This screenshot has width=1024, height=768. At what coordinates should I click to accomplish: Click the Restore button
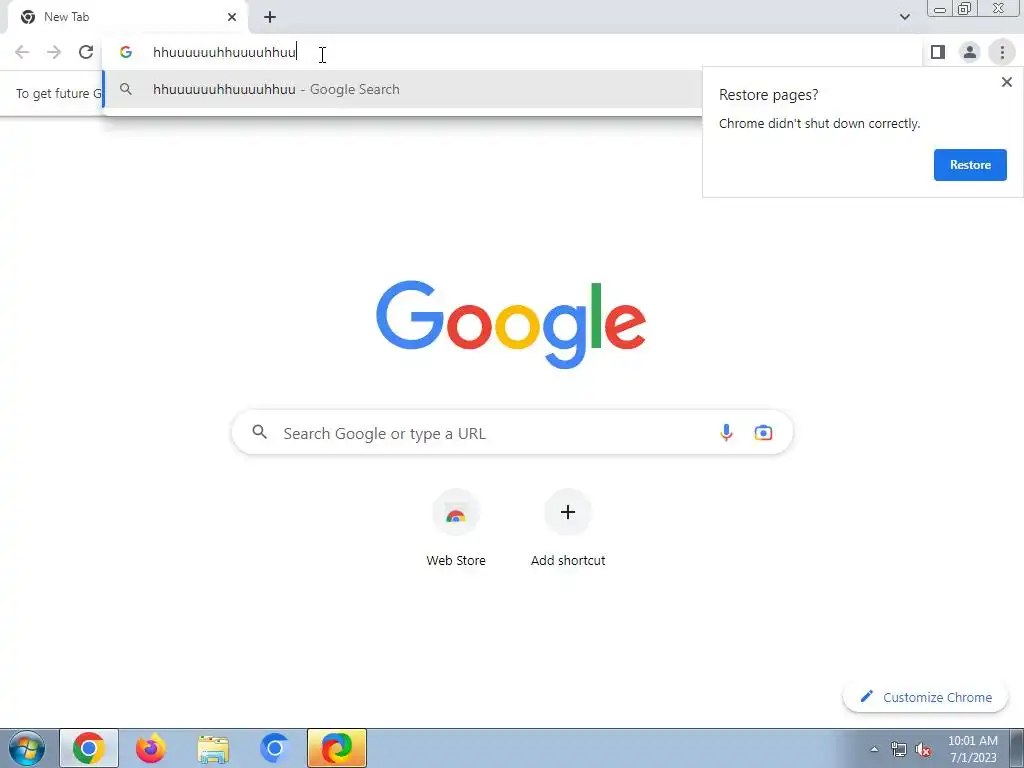pos(970,165)
